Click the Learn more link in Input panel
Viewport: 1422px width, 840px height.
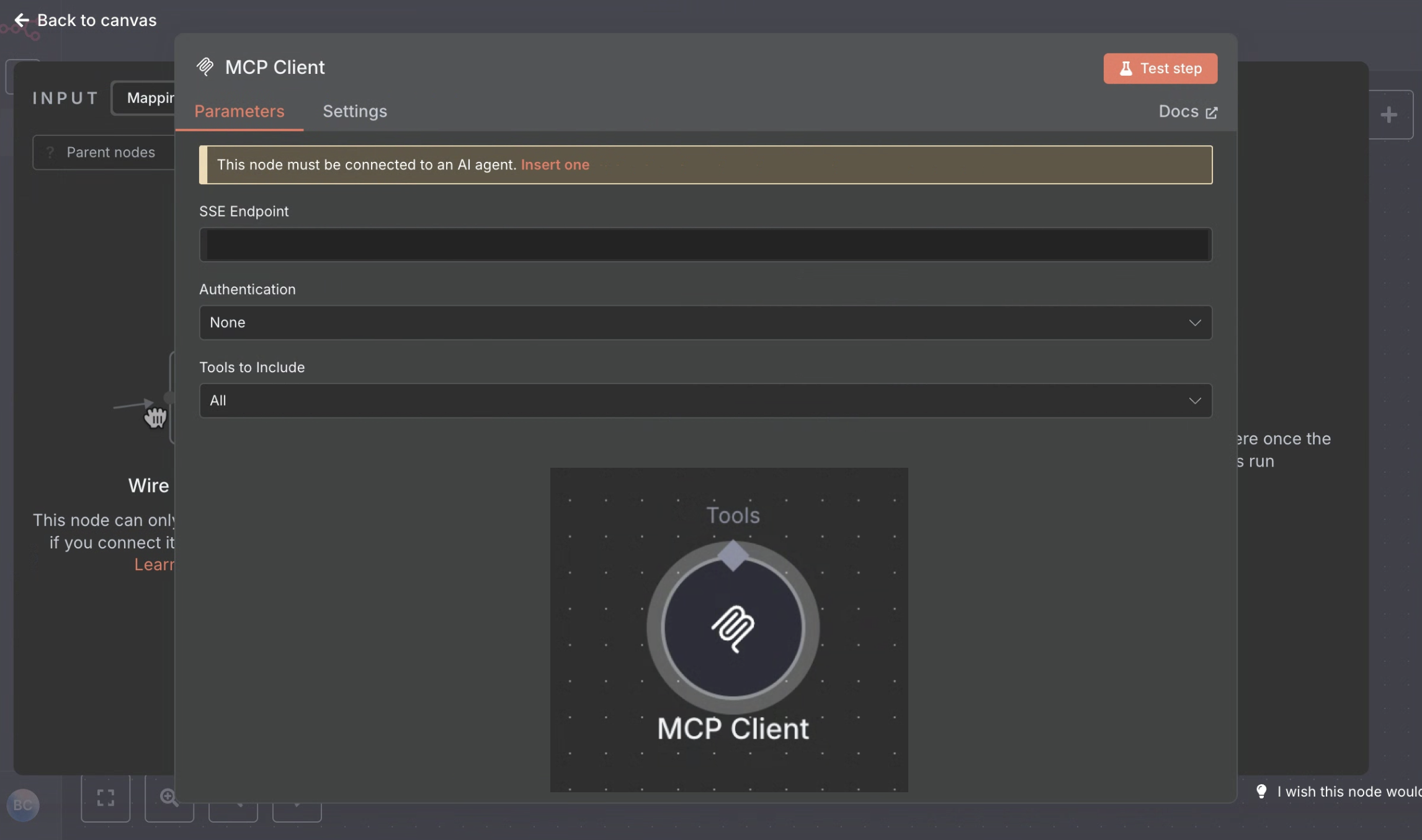point(154,565)
